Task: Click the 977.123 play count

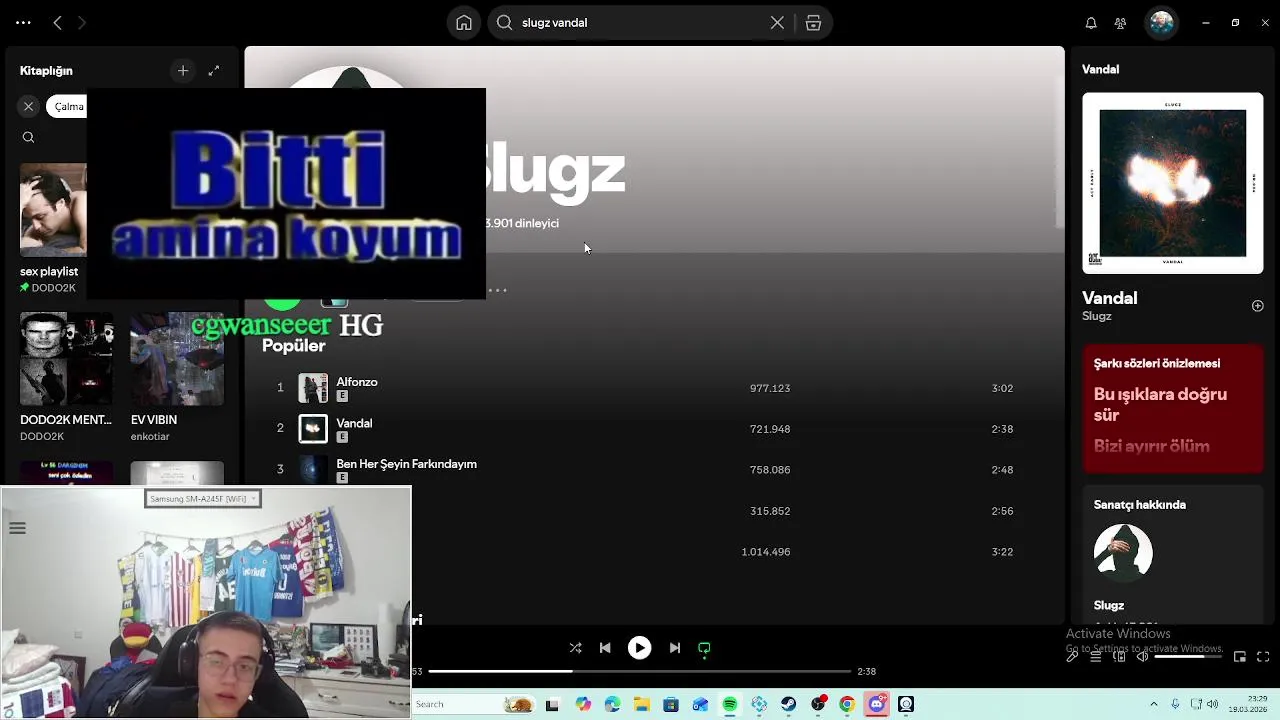Action: [770, 388]
